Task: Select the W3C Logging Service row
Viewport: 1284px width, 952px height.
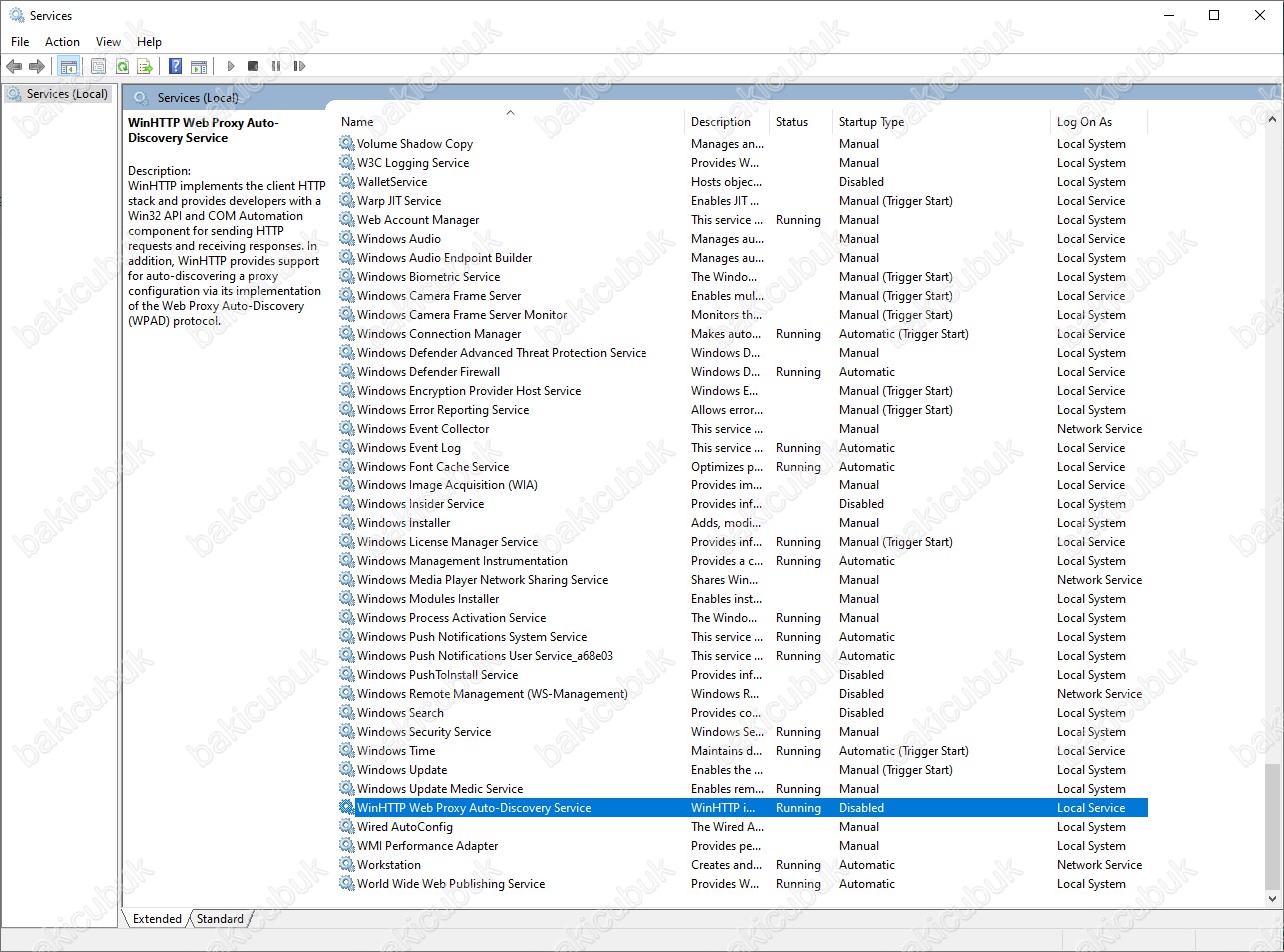Action: point(742,163)
